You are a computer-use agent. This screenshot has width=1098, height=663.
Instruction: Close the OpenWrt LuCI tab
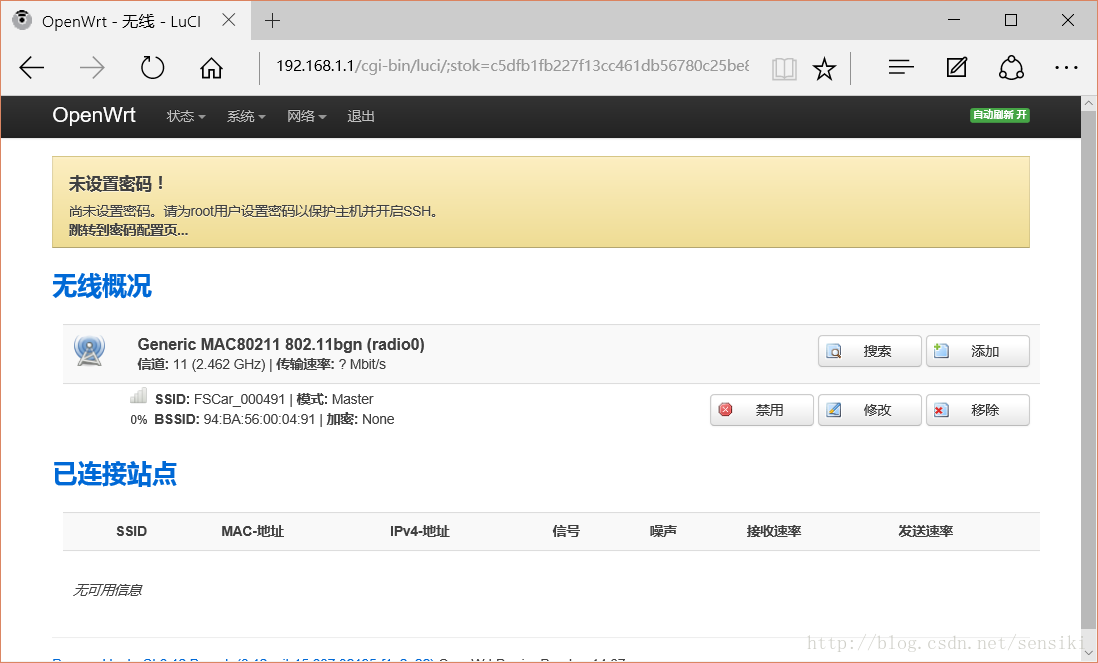(229, 20)
